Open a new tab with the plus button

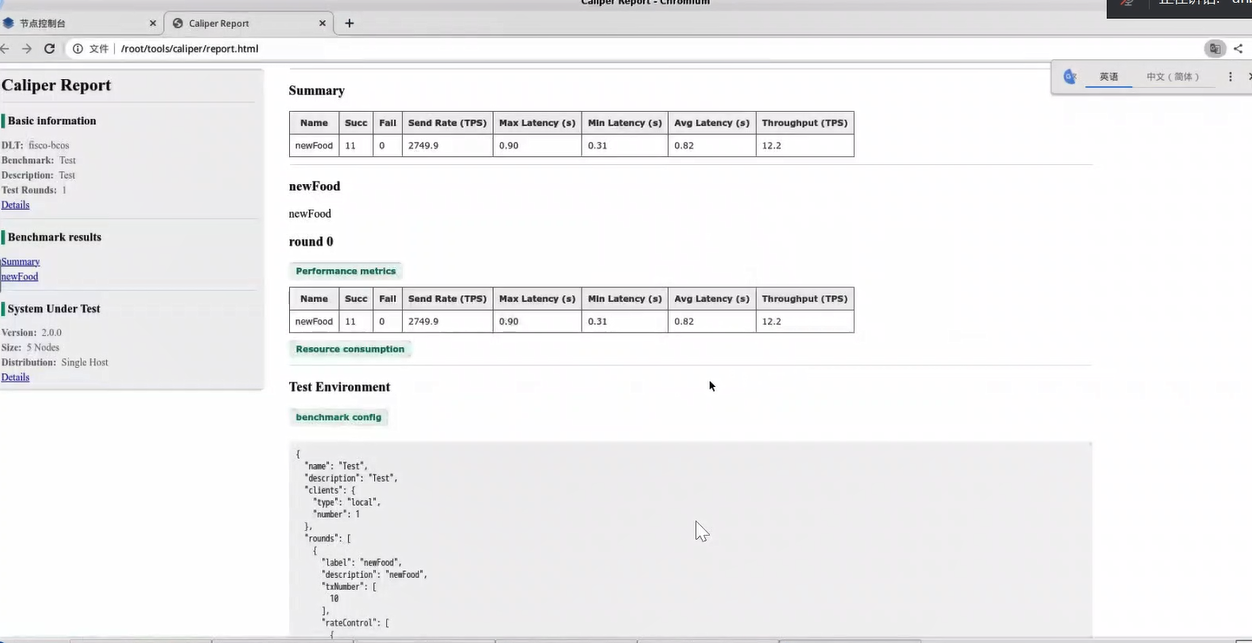[x=349, y=23]
